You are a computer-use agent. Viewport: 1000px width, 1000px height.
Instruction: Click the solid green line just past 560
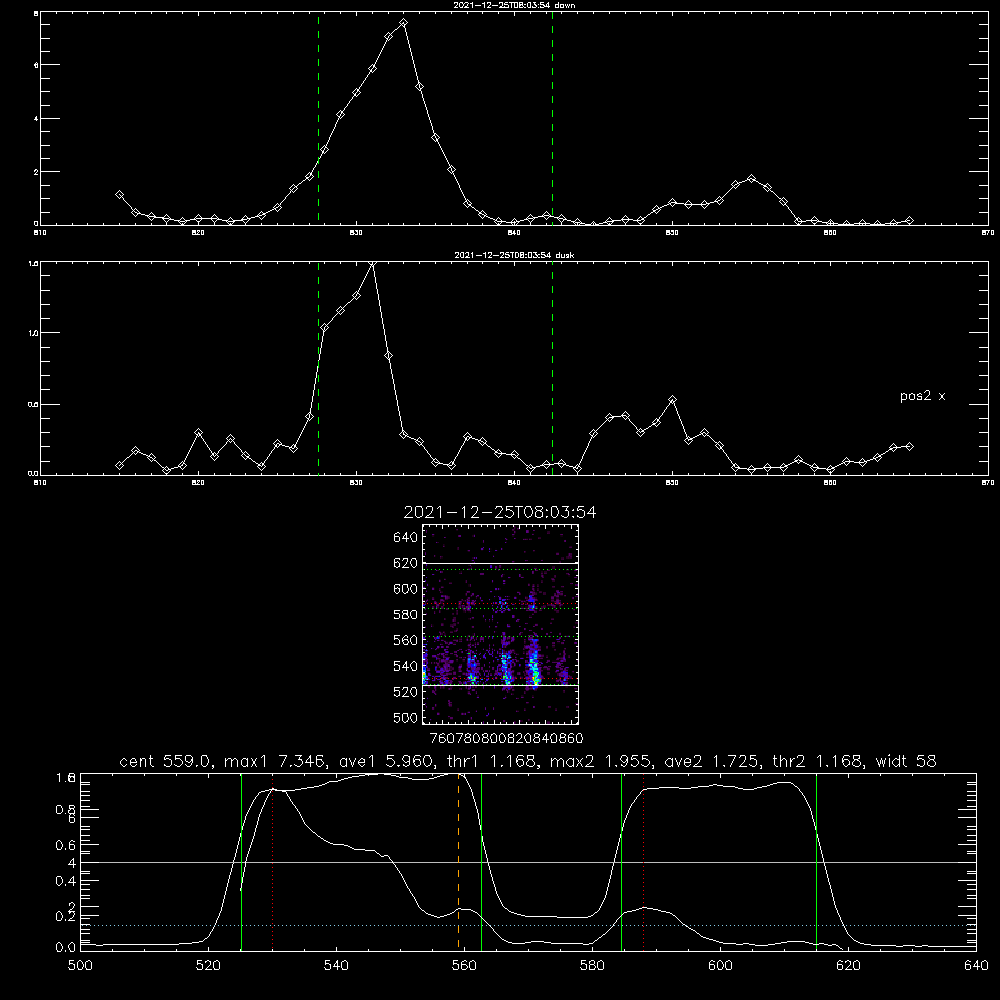click(x=482, y=861)
